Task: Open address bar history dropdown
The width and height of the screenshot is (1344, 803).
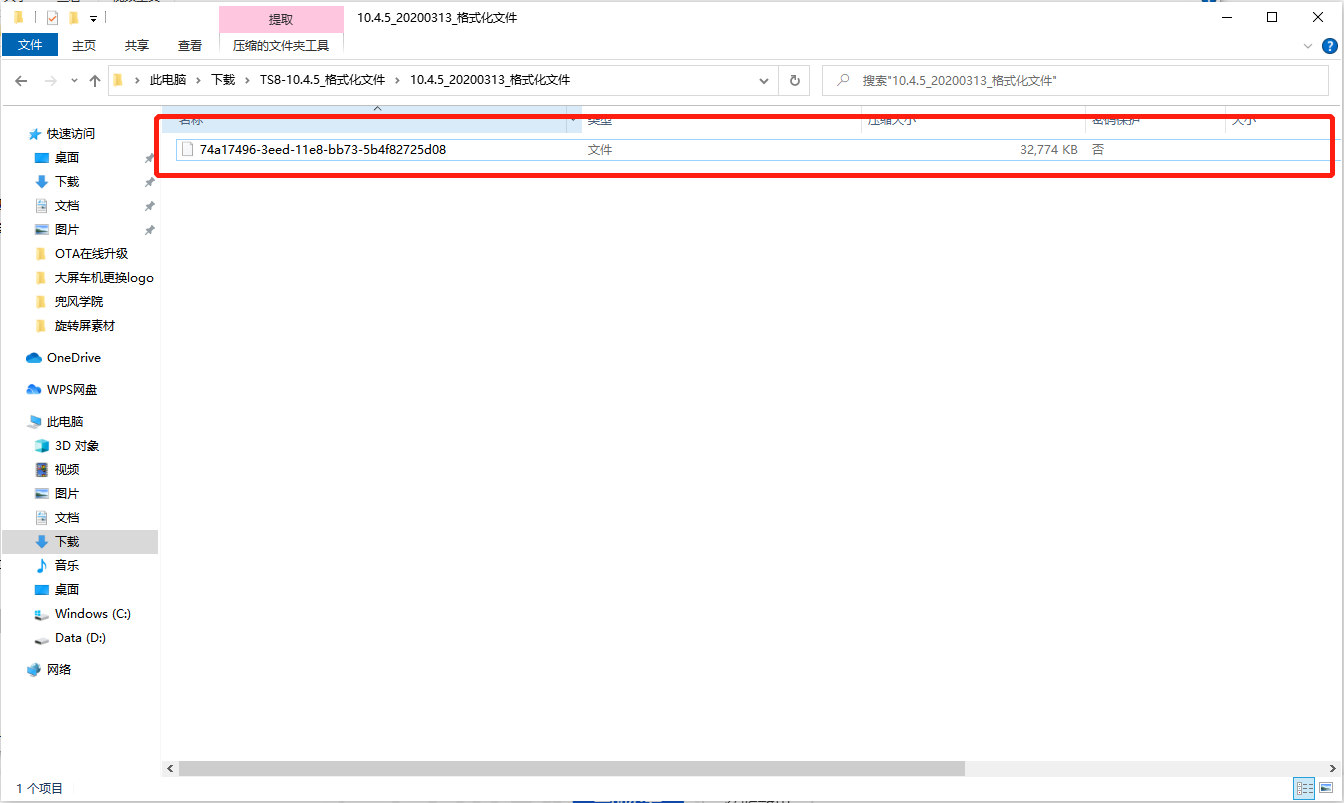Action: 764,81
